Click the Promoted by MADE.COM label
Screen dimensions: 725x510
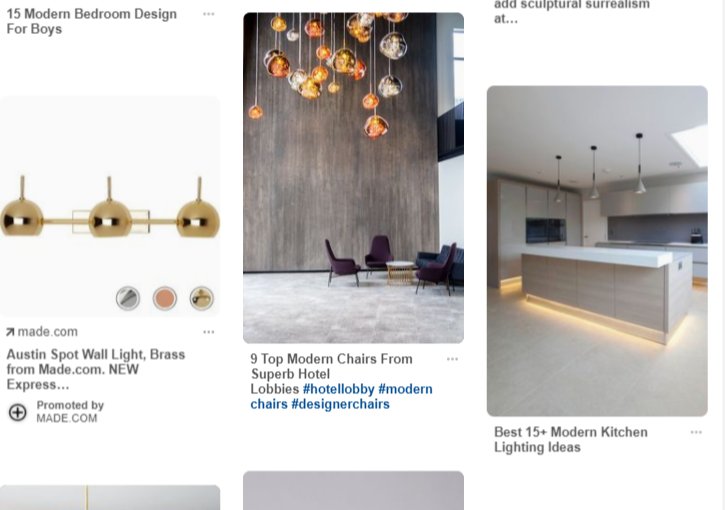70,412
